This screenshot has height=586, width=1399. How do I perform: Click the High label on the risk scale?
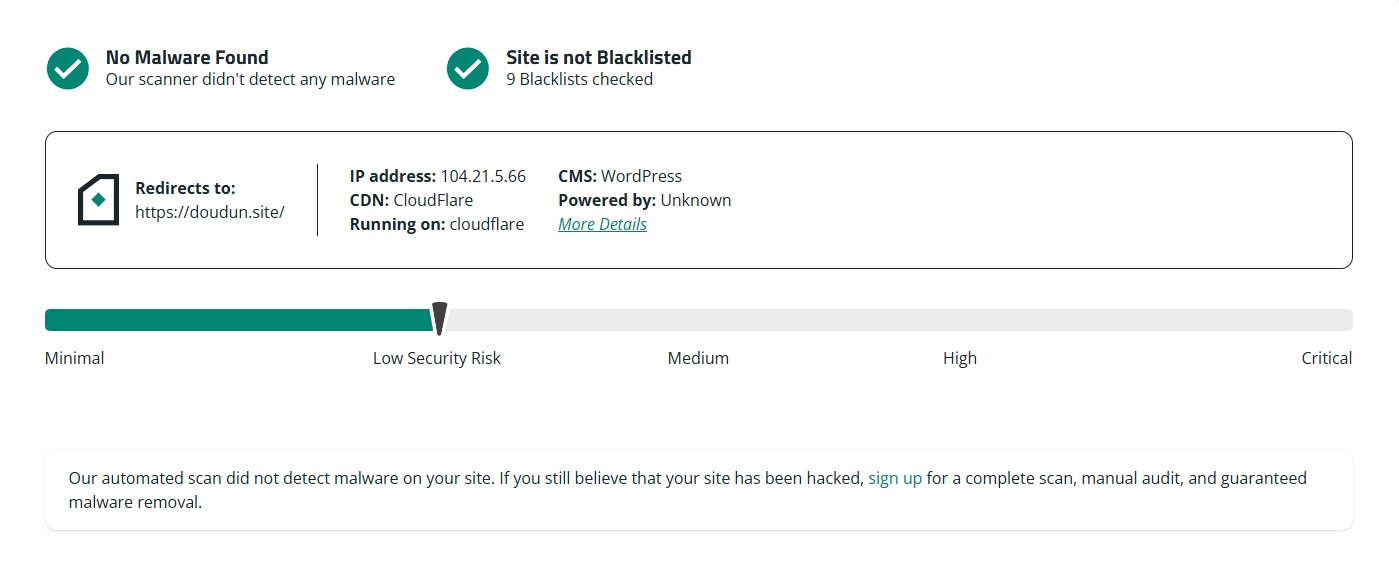pyautogui.click(x=960, y=358)
